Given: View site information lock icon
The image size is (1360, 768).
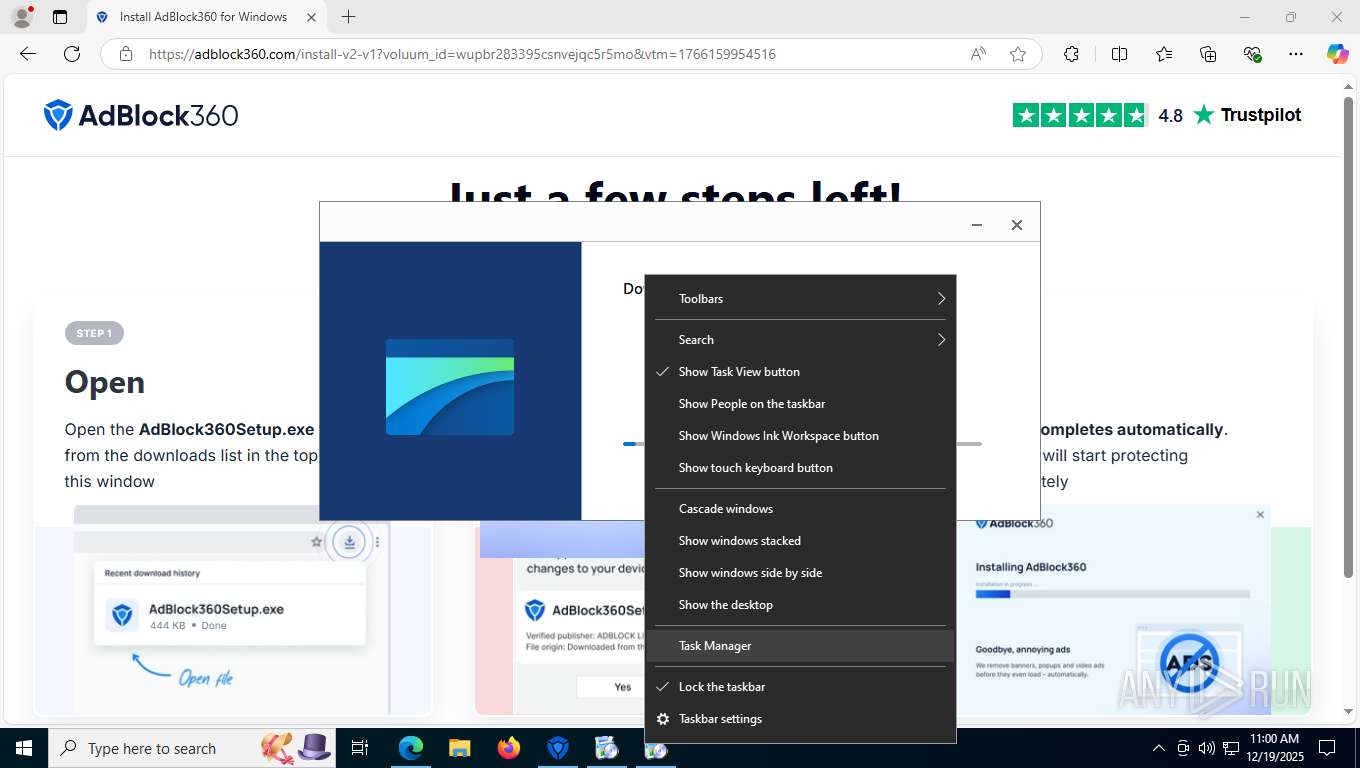Looking at the screenshot, I should 126,54.
